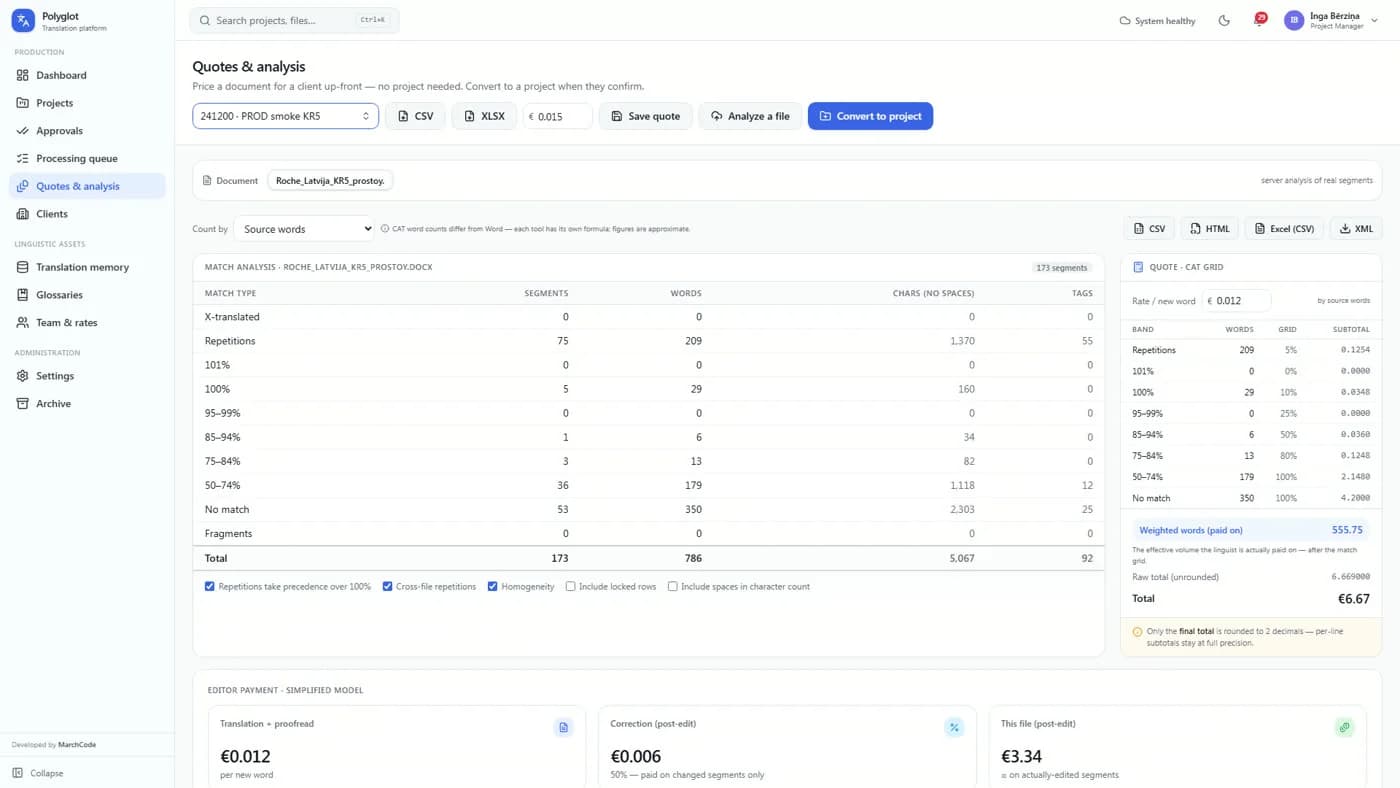Click the Team & rates people icon
The width and height of the screenshot is (1400, 788).
23,322
